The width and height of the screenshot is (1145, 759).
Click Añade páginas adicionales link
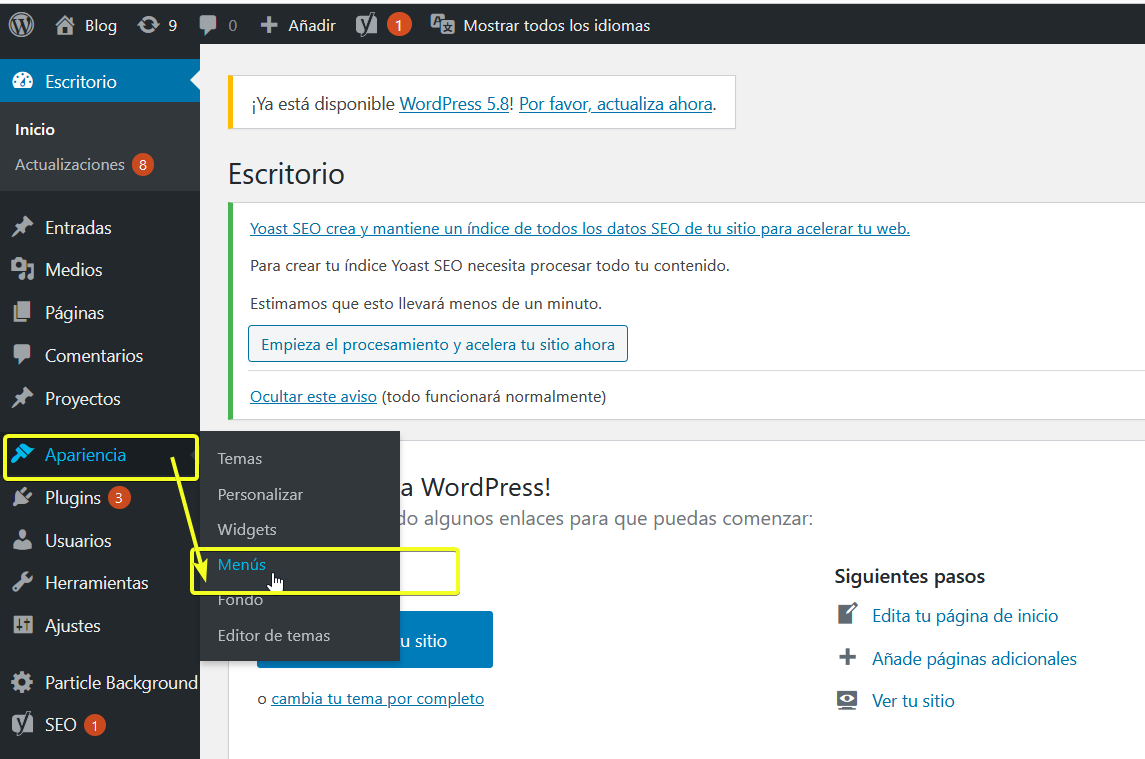click(974, 659)
